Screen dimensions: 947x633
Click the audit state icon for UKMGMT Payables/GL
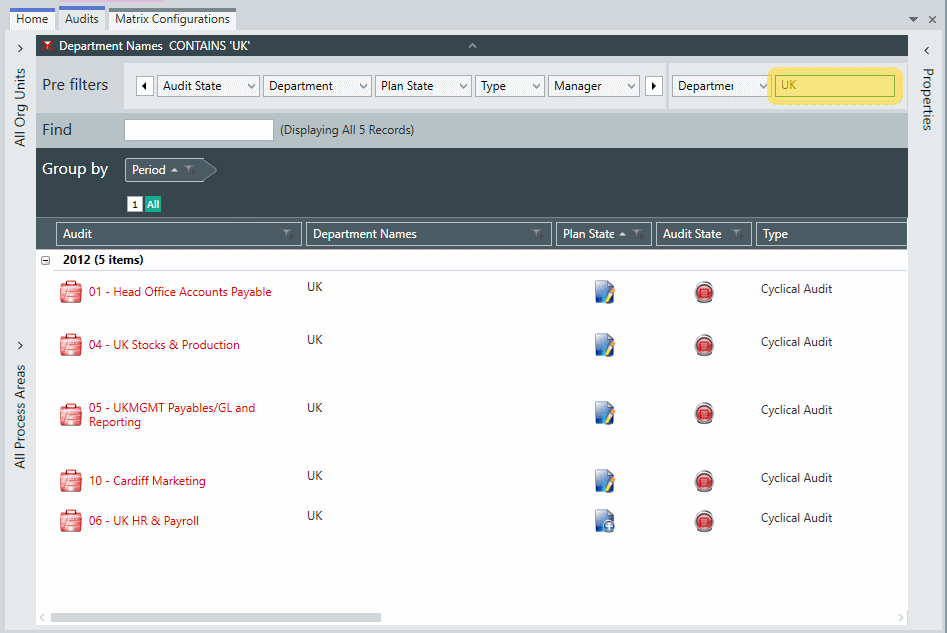click(704, 414)
